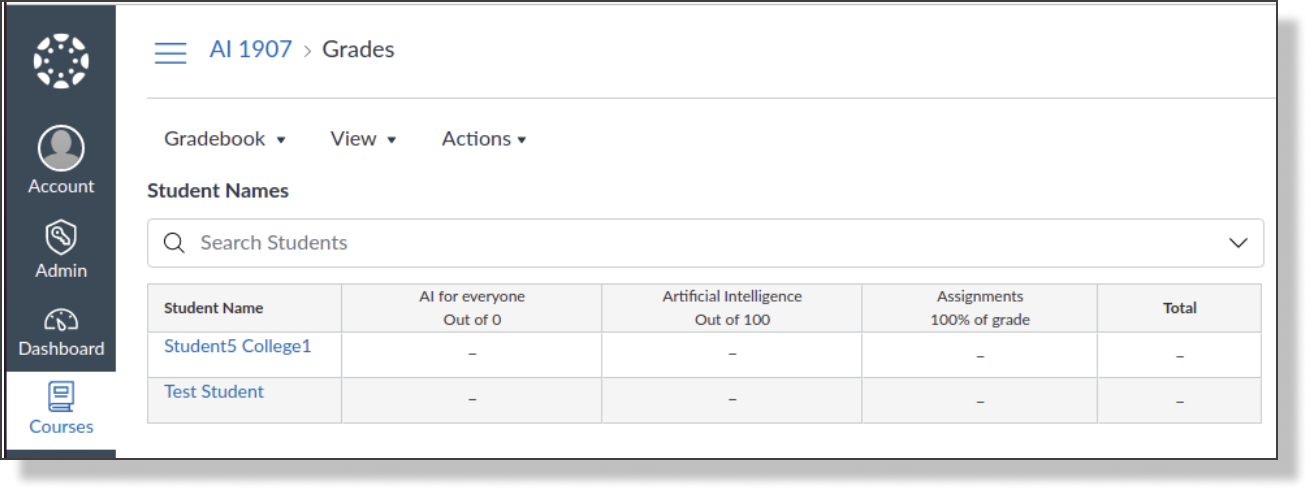
Task: Open the Admin shield icon
Action: point(61,238)
